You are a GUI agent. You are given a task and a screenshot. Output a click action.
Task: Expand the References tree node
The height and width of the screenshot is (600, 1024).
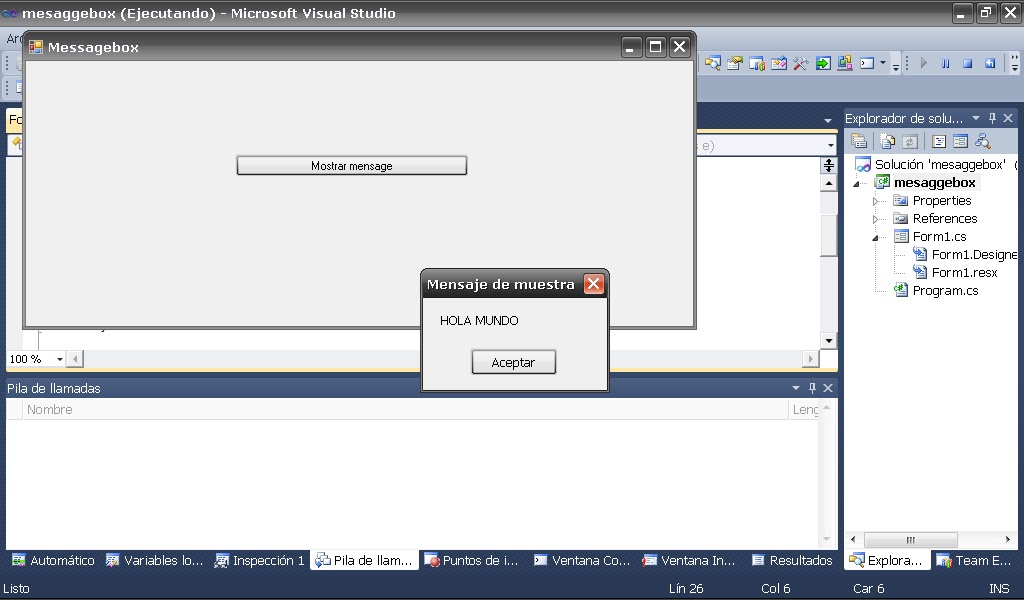click(877, 218)
